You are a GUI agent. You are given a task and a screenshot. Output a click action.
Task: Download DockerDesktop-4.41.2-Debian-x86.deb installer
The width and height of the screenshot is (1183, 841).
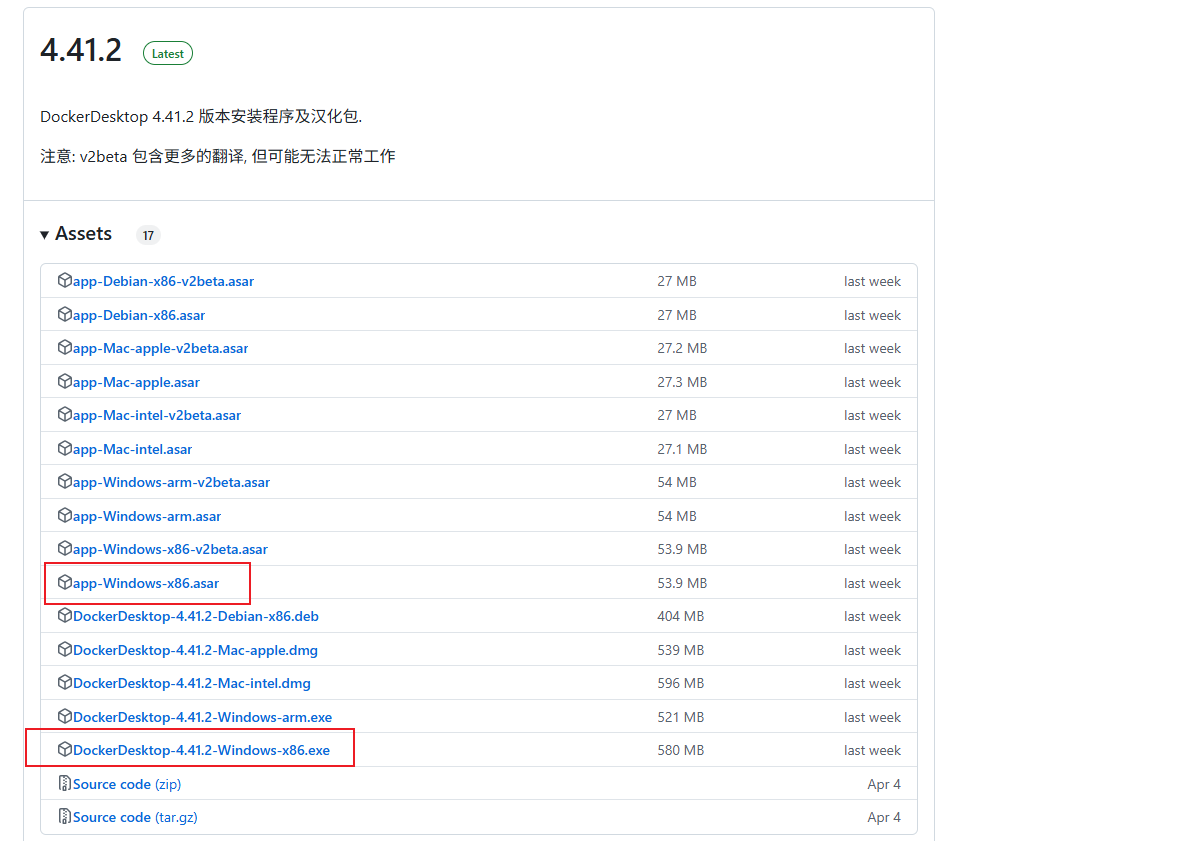click(196, 616)
